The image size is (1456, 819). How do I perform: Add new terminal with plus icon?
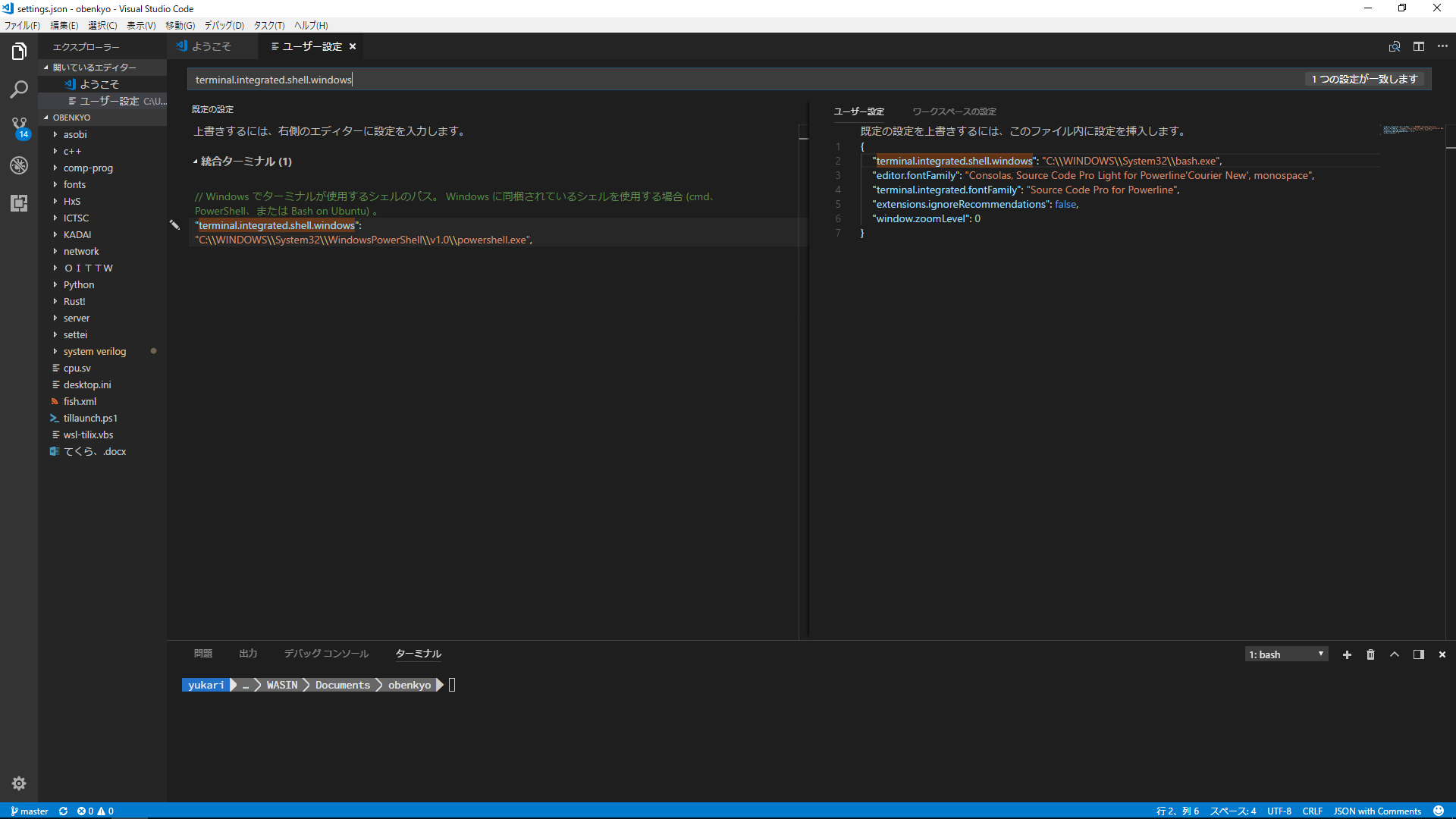1347,654
